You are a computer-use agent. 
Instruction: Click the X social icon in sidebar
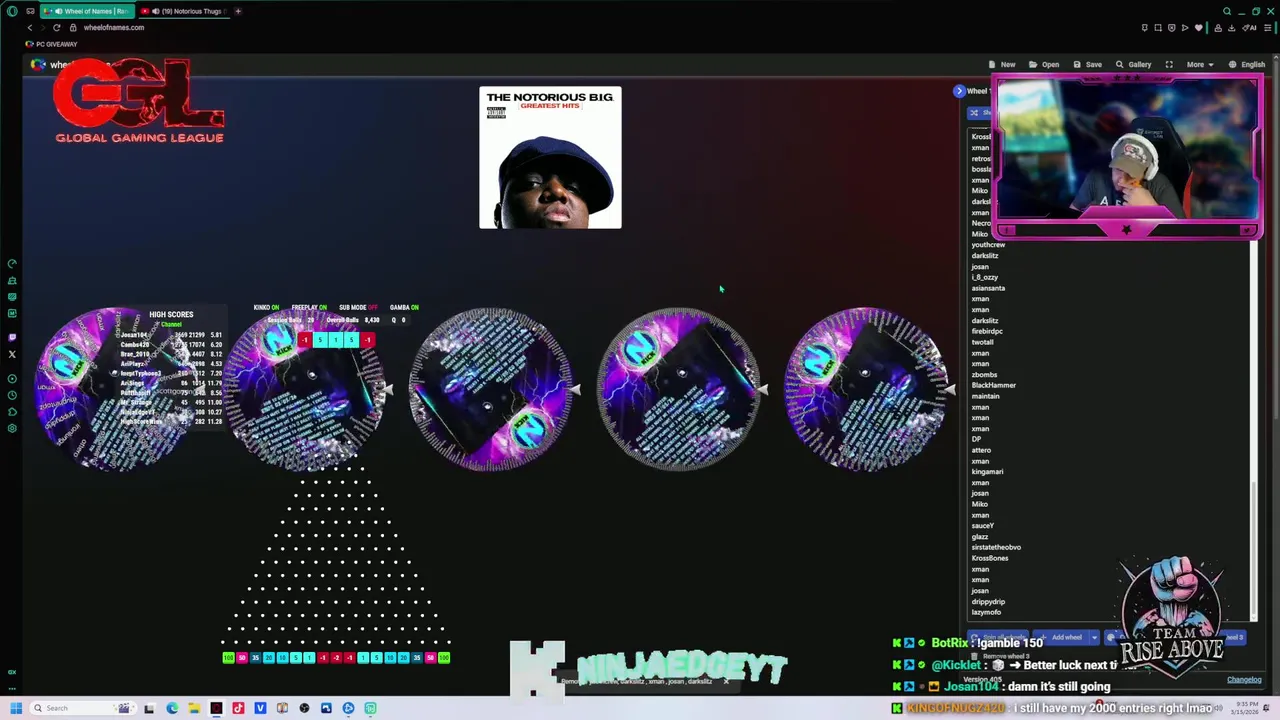(x=12, y=354)
